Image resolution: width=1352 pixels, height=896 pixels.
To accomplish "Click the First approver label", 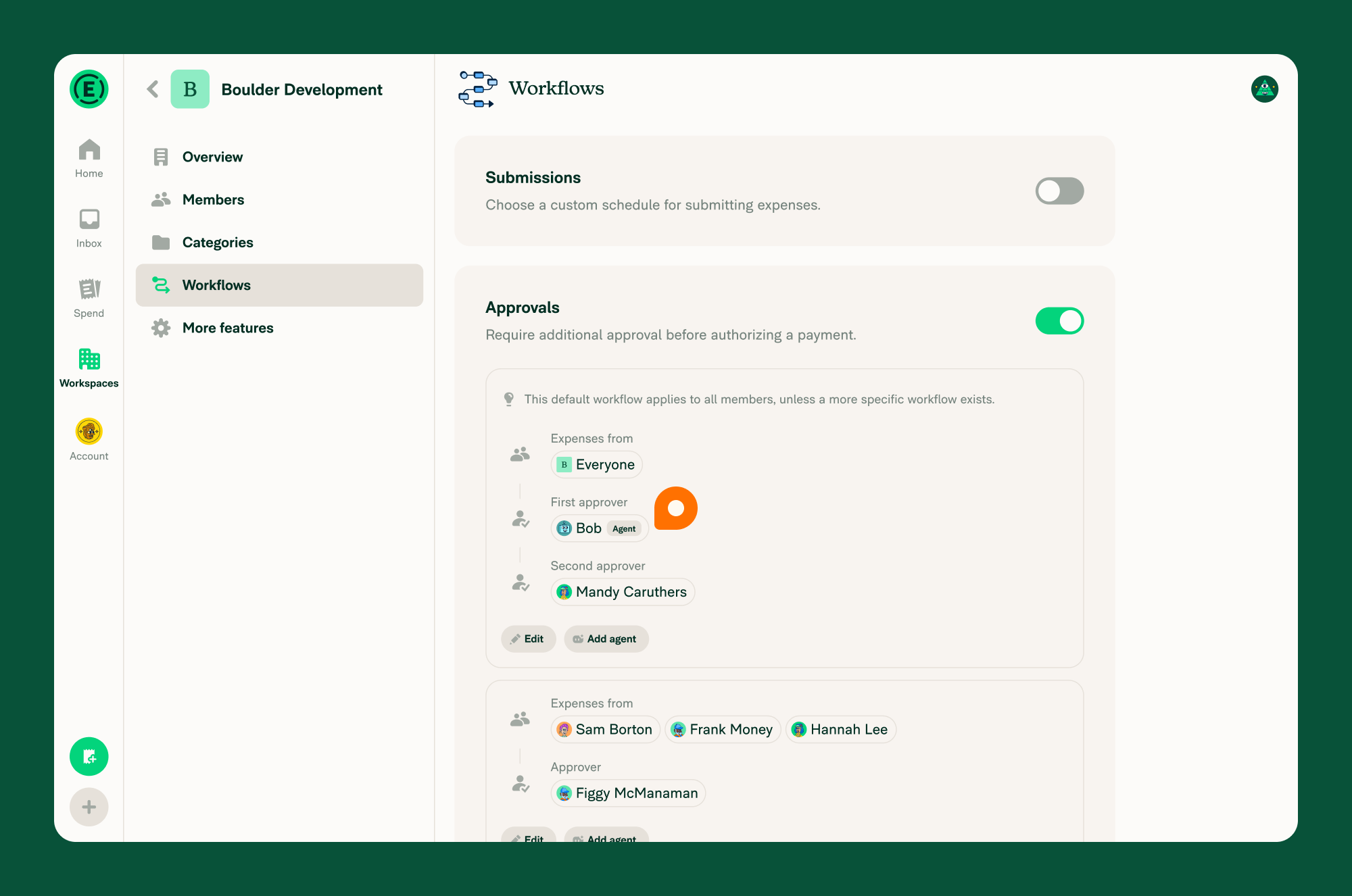I will pyautogui.click(x=589, y=502).
